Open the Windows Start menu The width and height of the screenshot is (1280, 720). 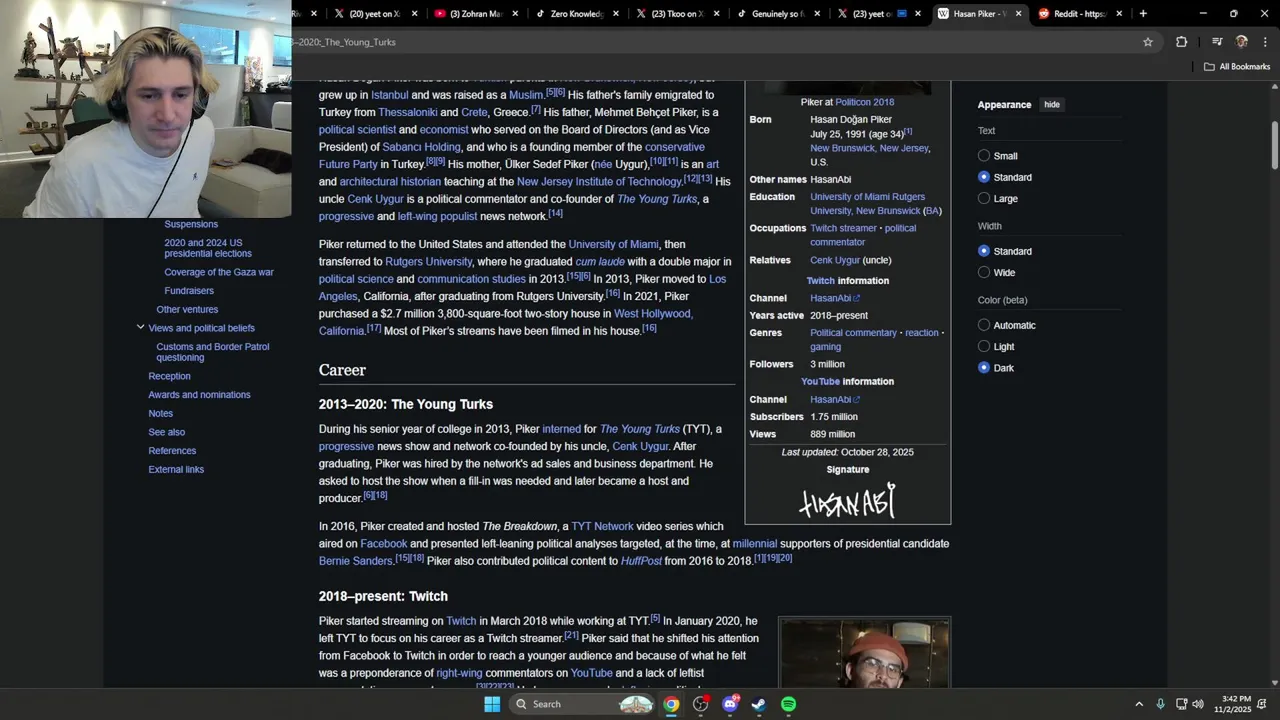(x=492, y=704)
